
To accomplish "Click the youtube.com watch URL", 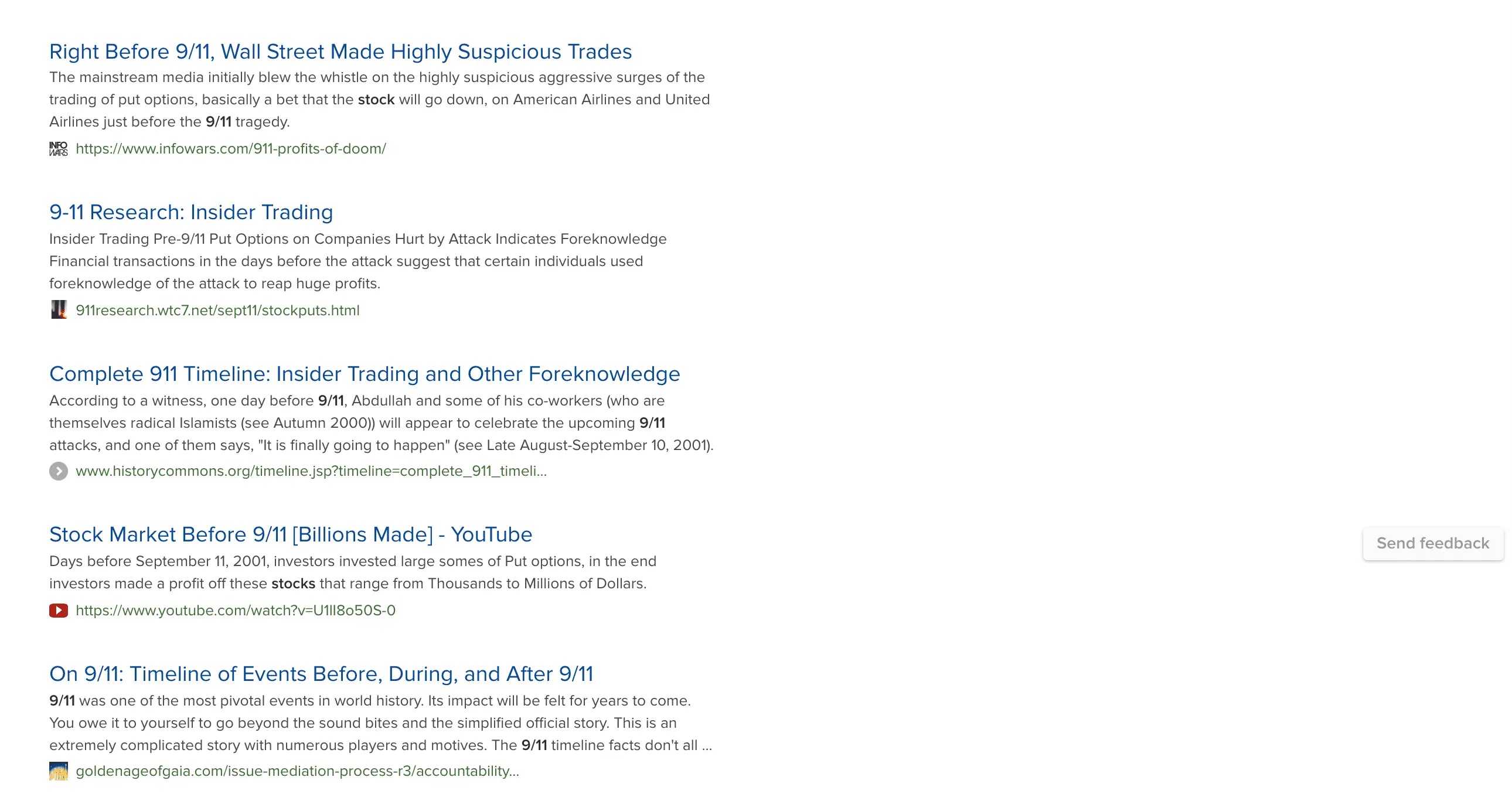I will coord(236,611).
